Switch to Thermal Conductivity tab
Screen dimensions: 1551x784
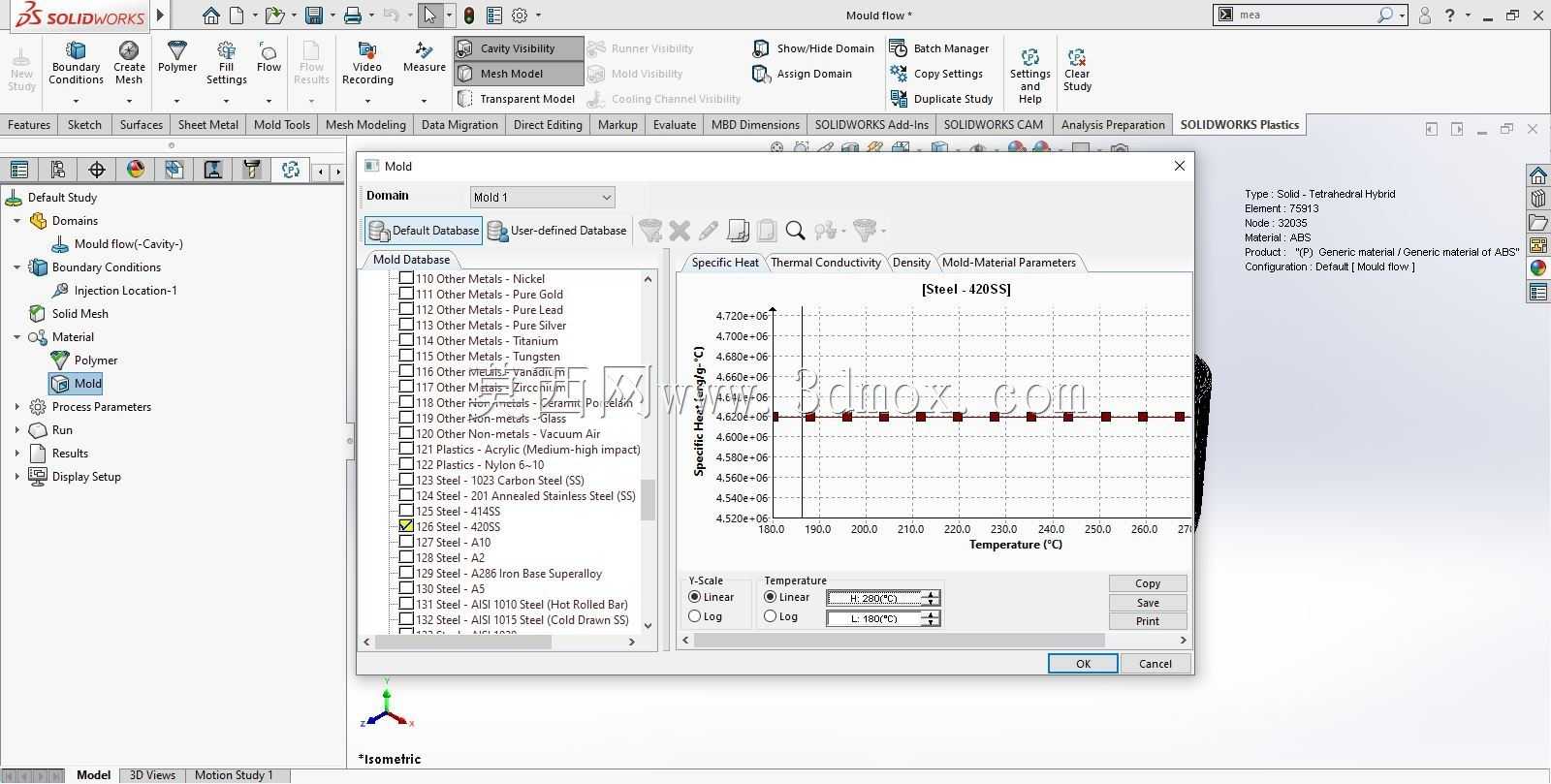click(825, 263)
